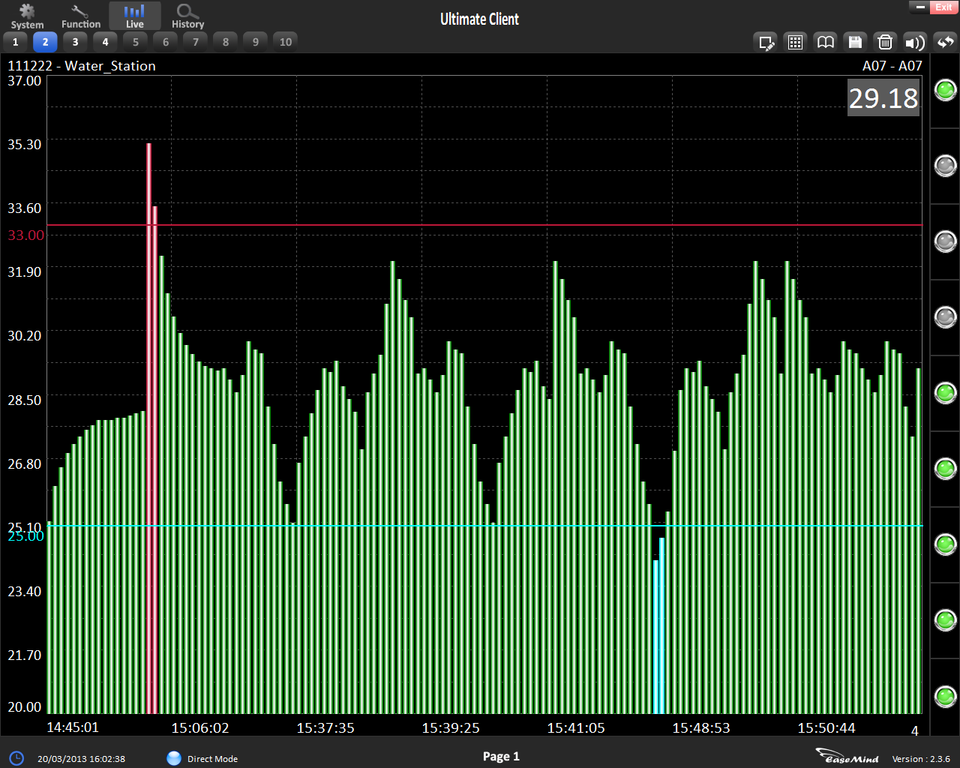Click the Direct Mode globe icon
The width and height of the screenshot is (960, 768).
[174, 758]
